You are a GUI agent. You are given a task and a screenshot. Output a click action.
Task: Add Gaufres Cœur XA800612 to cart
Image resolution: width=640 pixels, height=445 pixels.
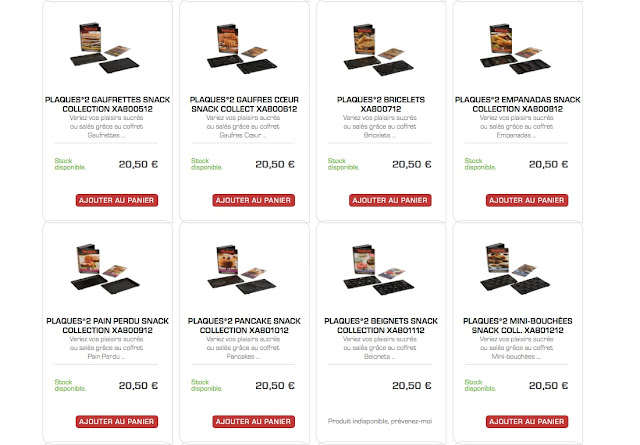(253, 200)
